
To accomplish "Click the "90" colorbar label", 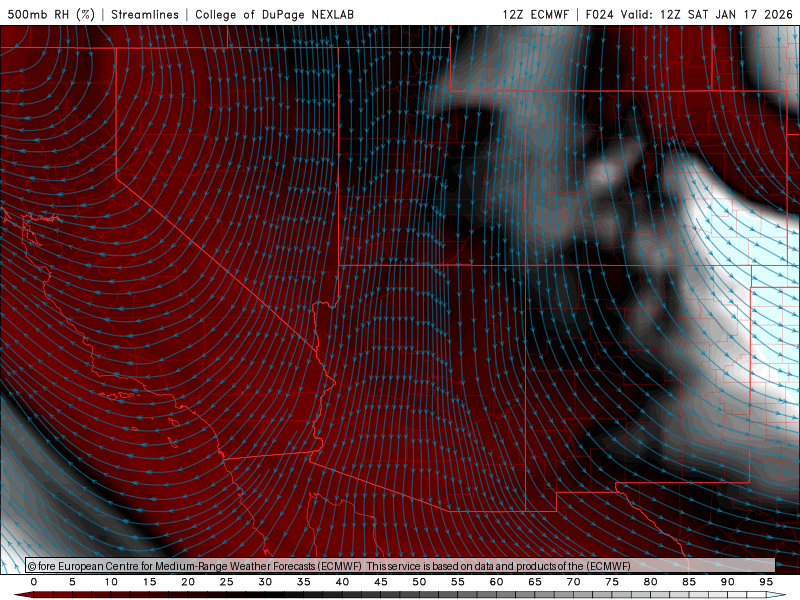I will tap(727, 582).
